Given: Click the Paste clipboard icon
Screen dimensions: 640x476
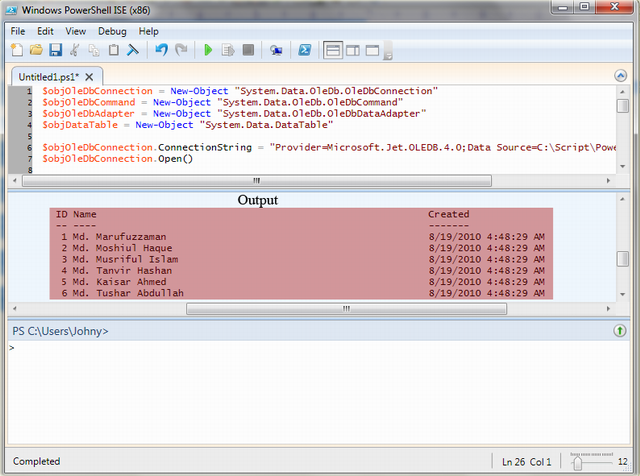Looking at the screenshot, I should 113,50.
